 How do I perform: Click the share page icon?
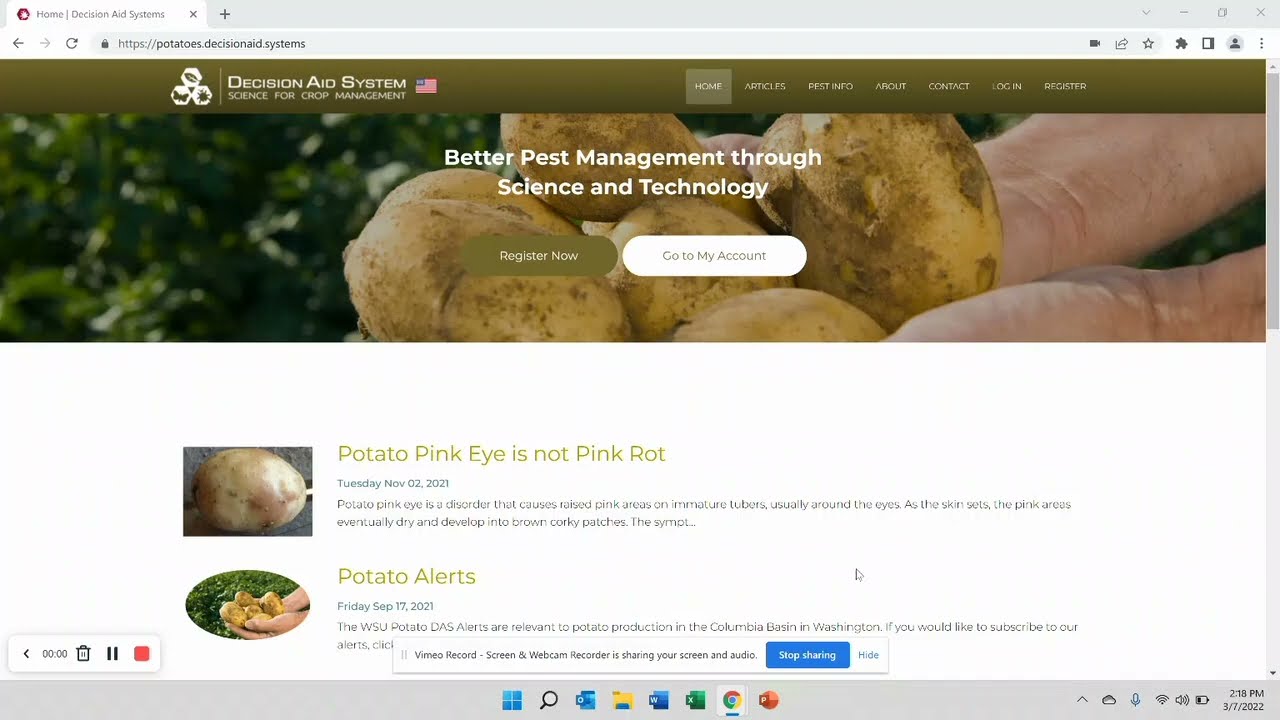[1122, 43]
